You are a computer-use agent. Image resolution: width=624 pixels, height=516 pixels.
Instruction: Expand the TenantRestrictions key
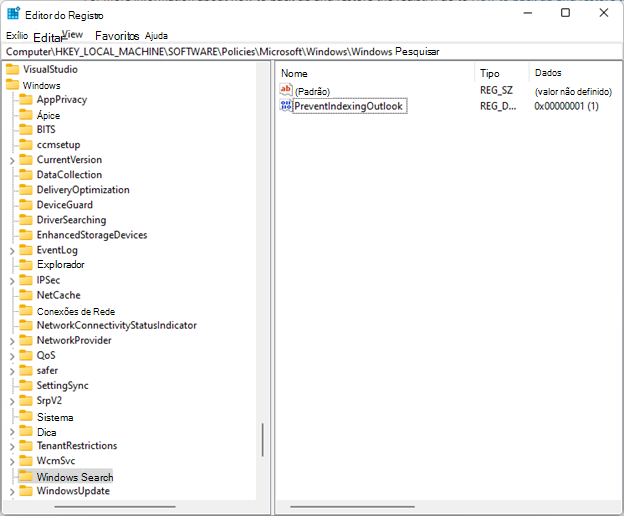(x=12, y=447)
